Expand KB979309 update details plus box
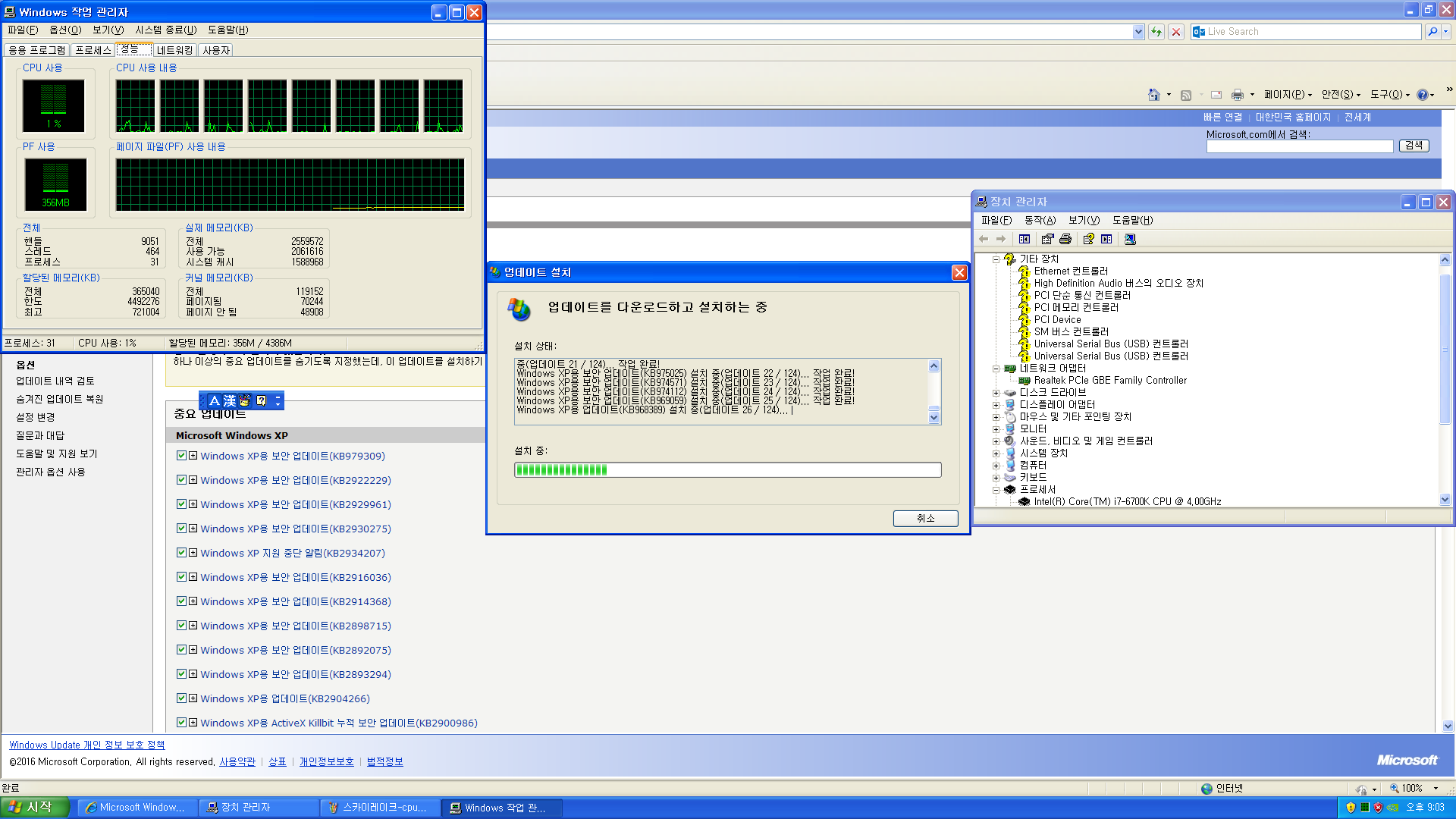 [x=193, y=456]
